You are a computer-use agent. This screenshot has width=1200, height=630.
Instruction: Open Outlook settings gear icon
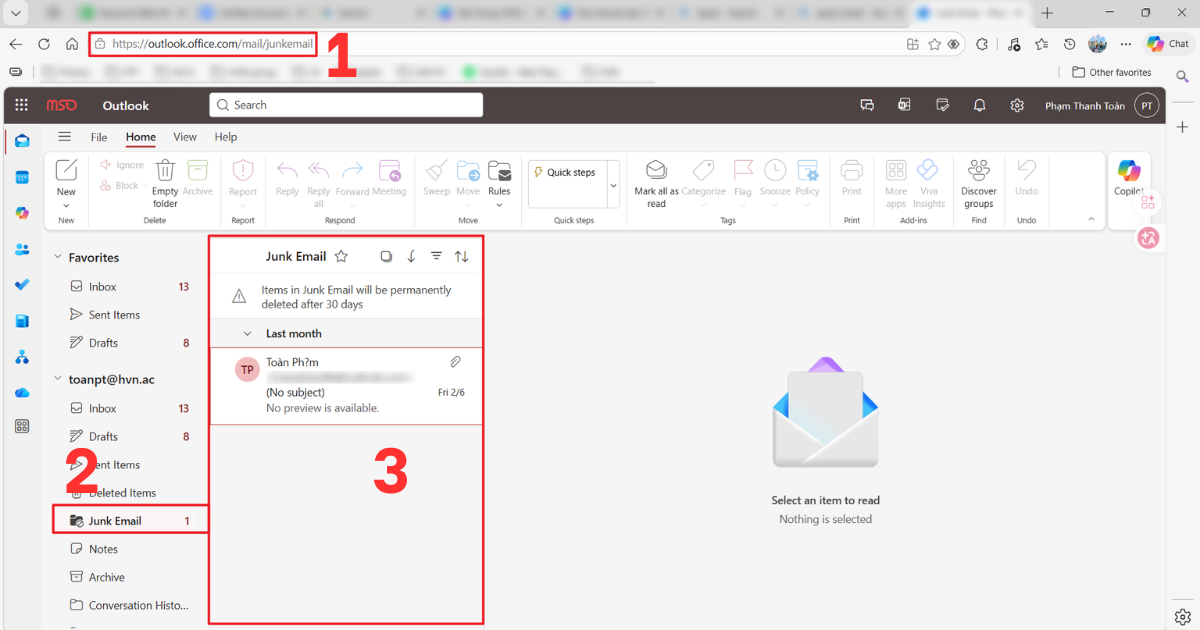click(x=1017, y=105)
